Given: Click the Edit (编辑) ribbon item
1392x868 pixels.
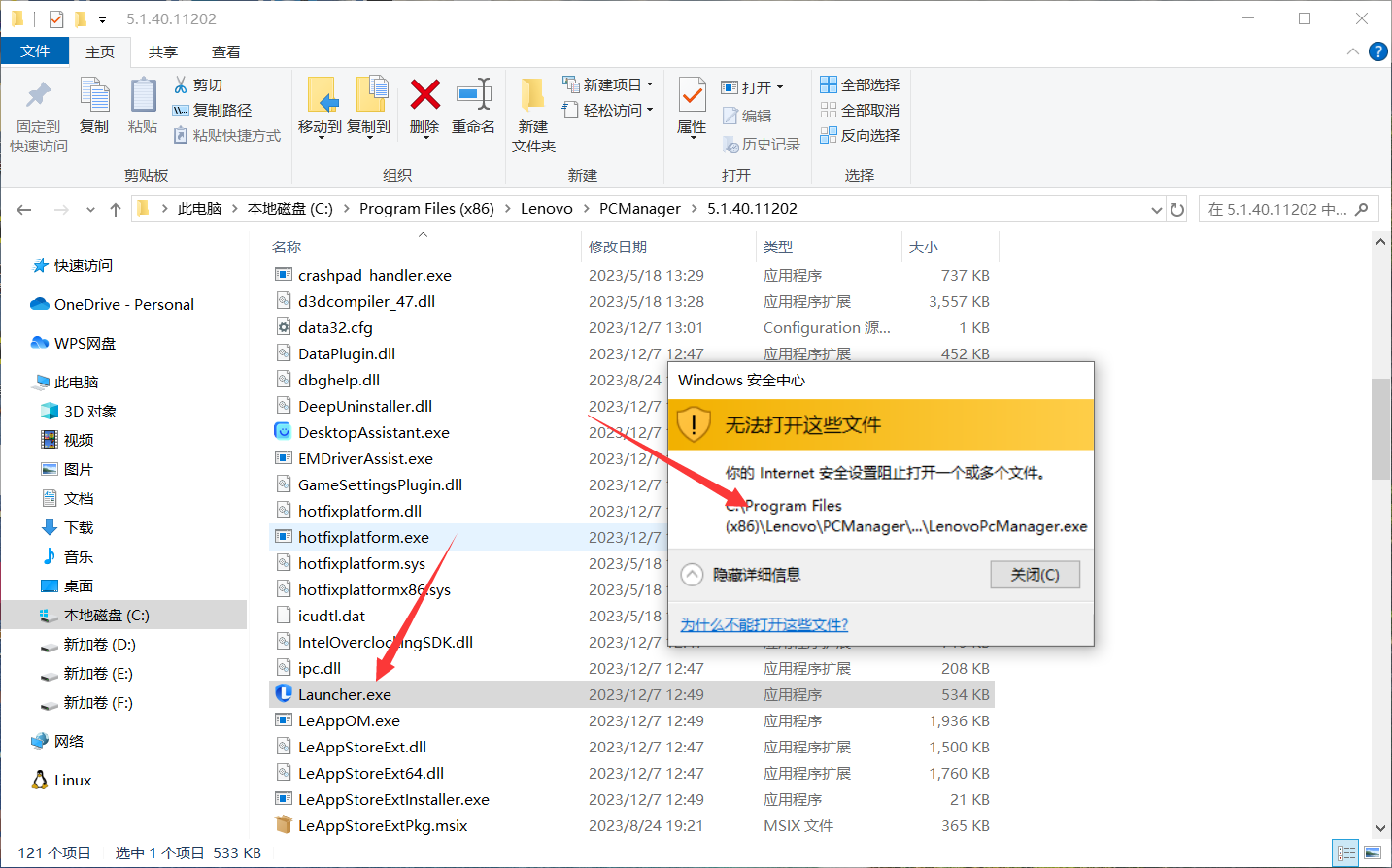Looking at the screenshot, I should coord(747,116).
